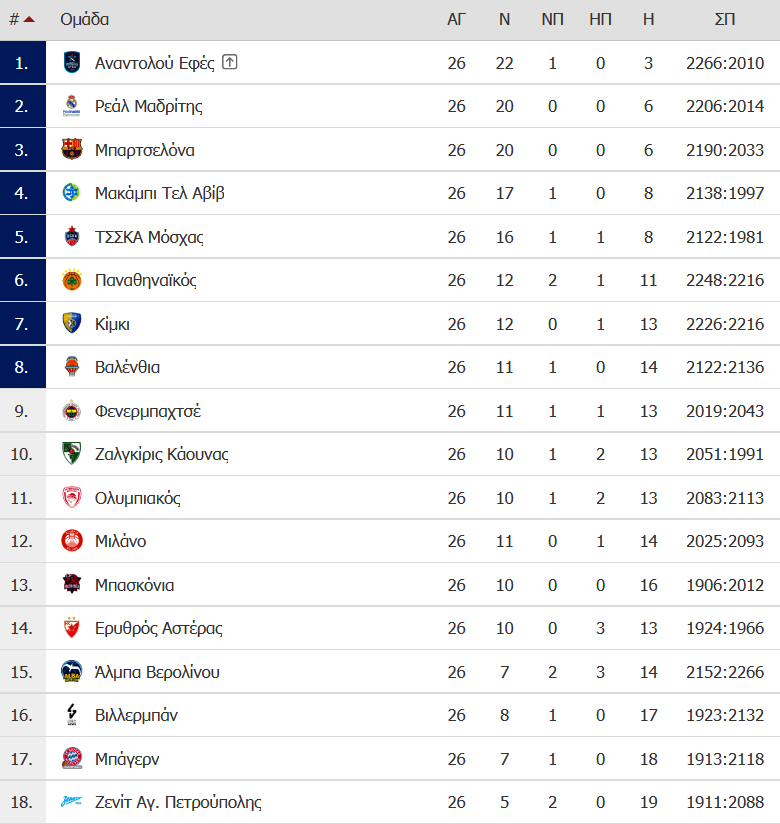Click the dark blue rank 8 cell

23,367
